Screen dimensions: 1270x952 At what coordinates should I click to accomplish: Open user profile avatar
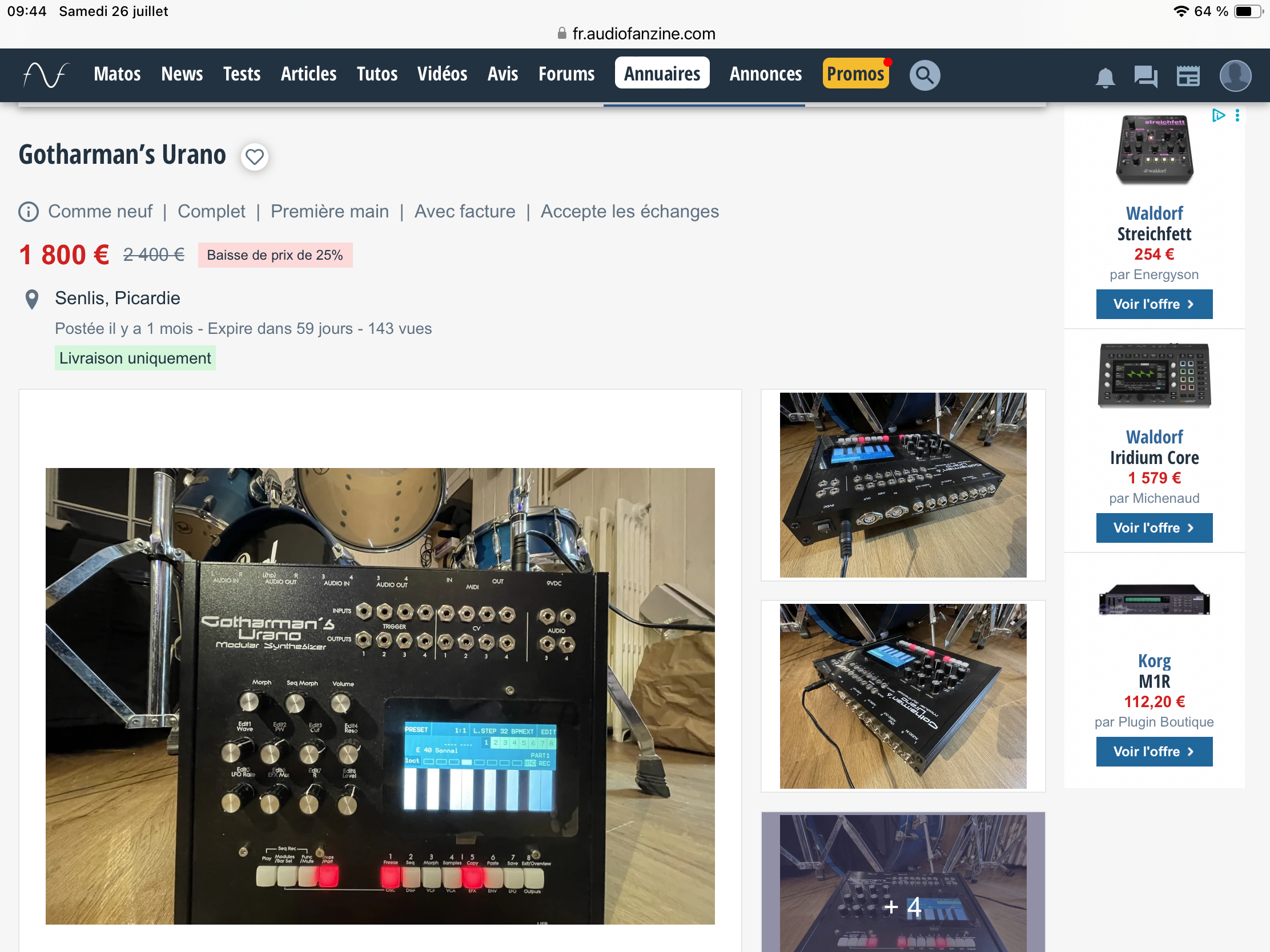(x=1235, y=75)
